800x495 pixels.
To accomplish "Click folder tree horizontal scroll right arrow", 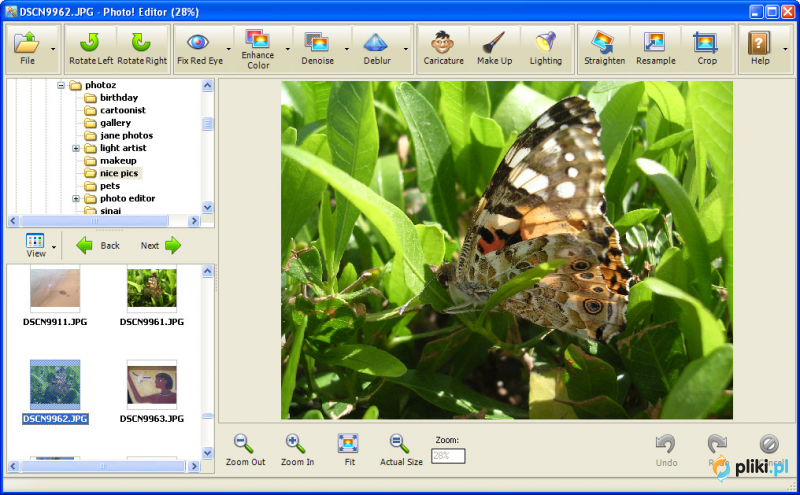I will (x=193, y=221).
